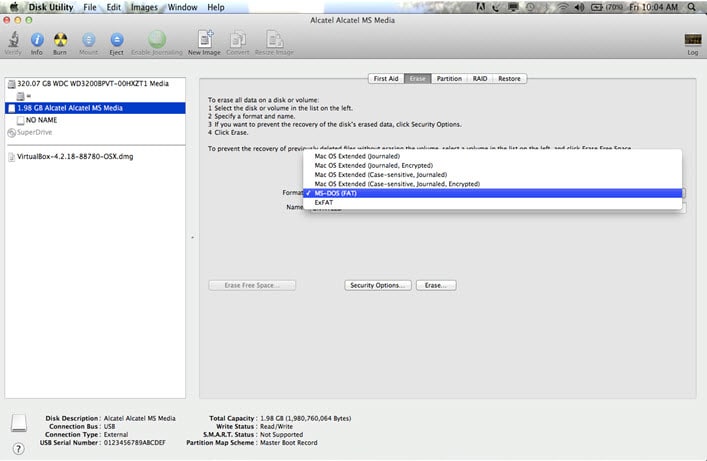
Task: Switch to the Erase tab
Action: 418,78
